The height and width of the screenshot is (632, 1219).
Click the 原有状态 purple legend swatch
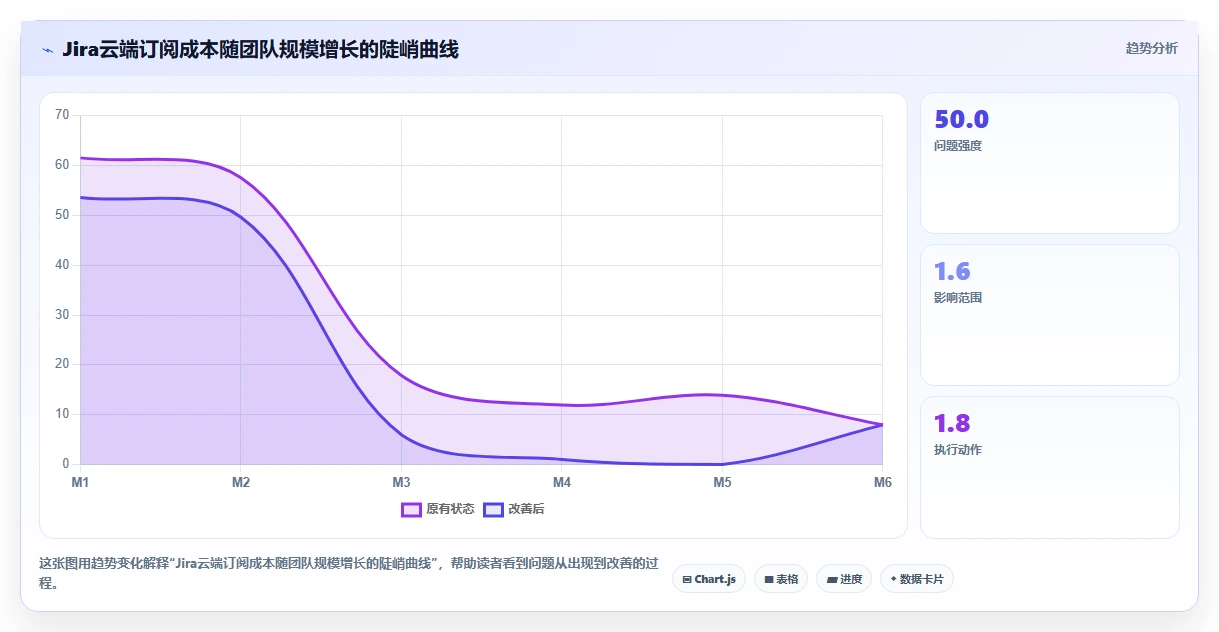coord(411,509)
